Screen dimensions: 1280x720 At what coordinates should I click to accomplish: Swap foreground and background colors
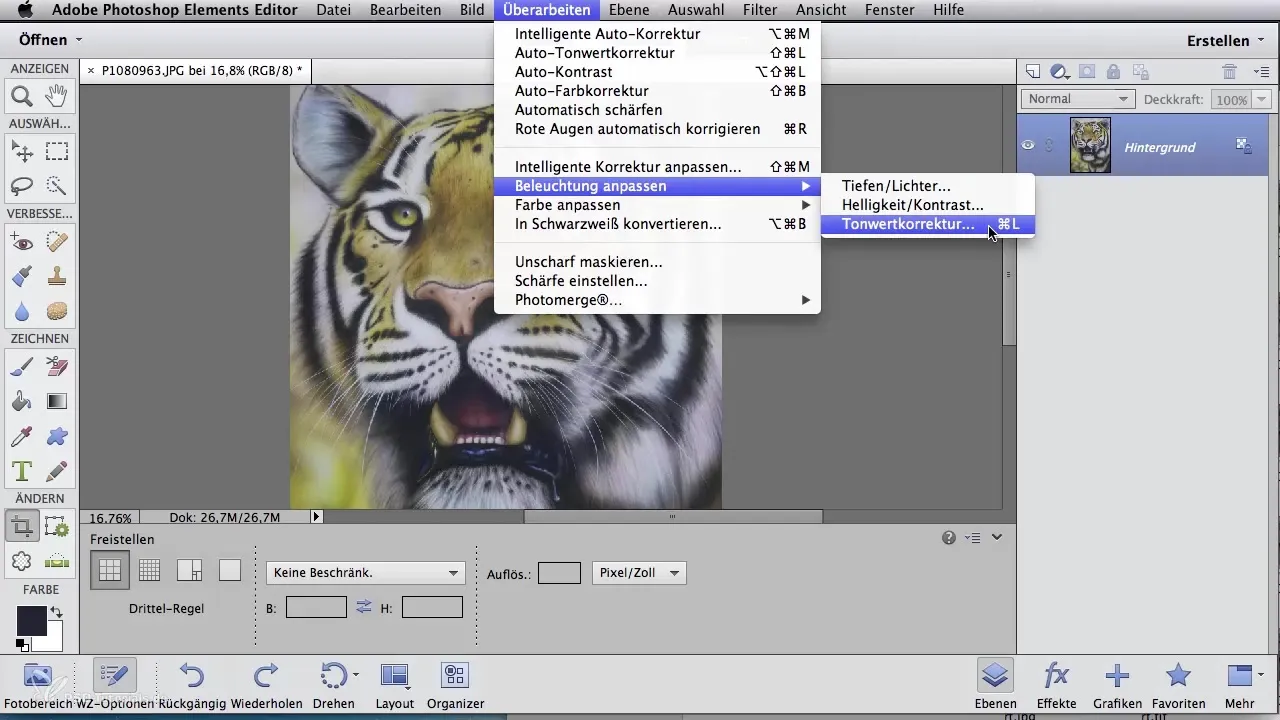56,612
